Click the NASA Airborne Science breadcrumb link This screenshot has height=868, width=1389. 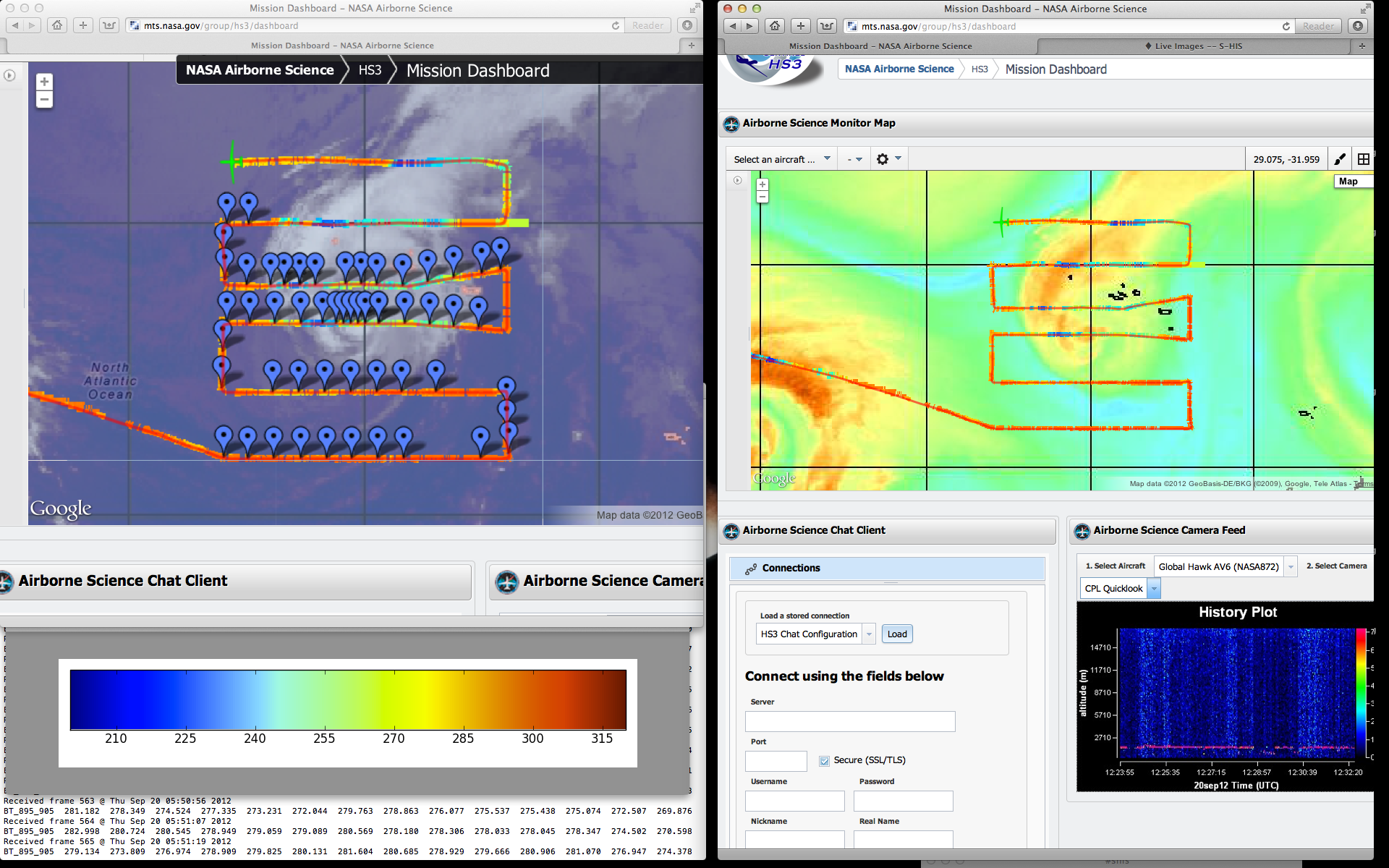899,69
